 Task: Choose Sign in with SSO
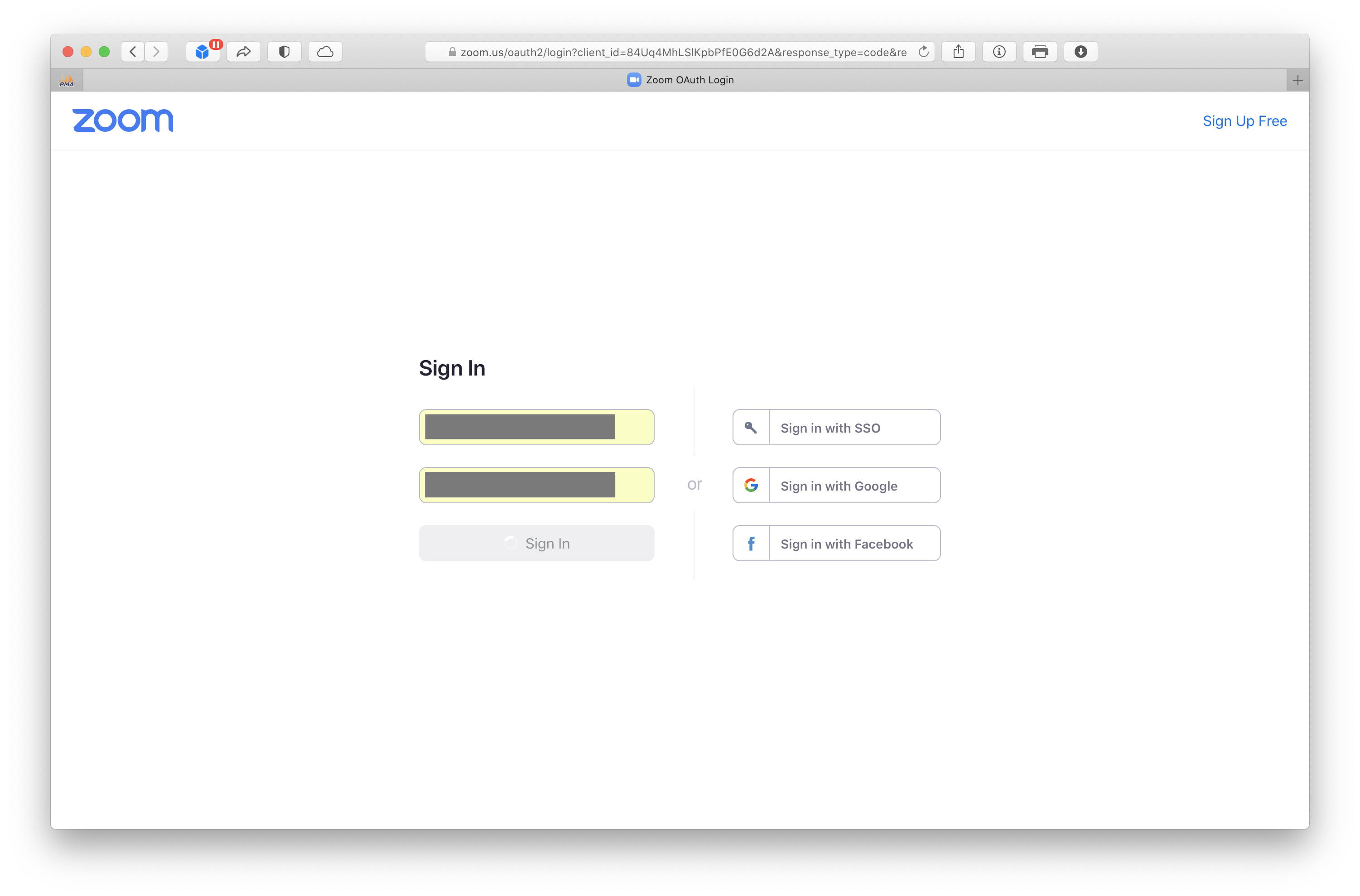[x=836, y=428]
